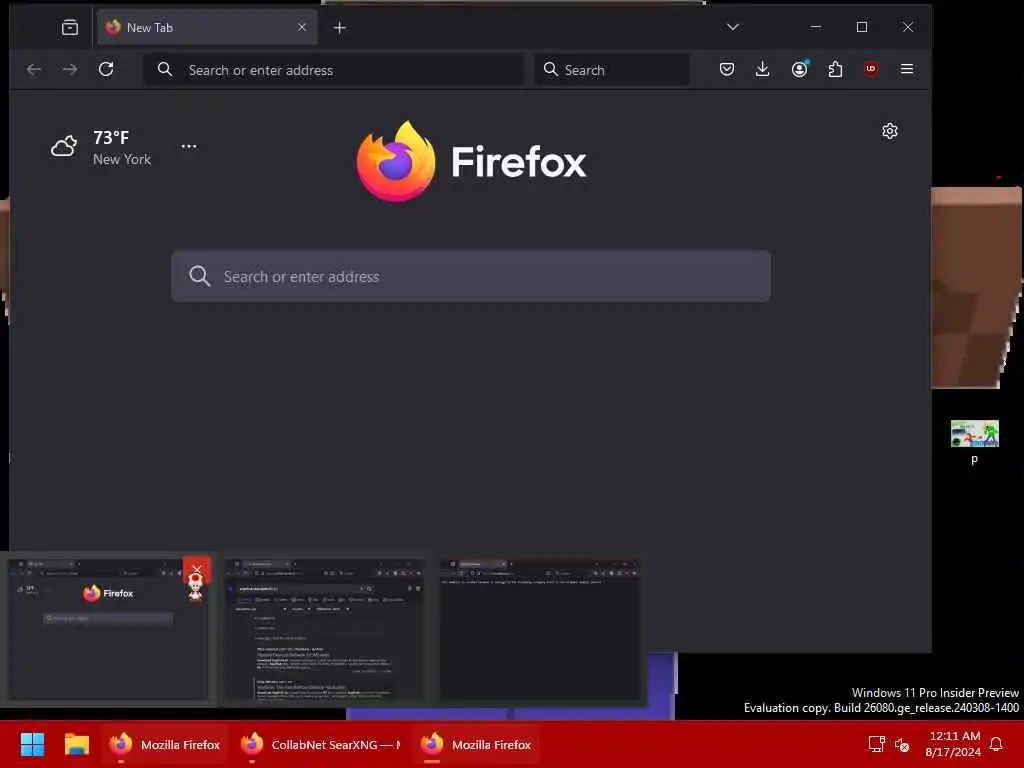Open Firefox View recent browsing icon
This screenshot has height=768, width=1024.
click(x=70, y=27)
